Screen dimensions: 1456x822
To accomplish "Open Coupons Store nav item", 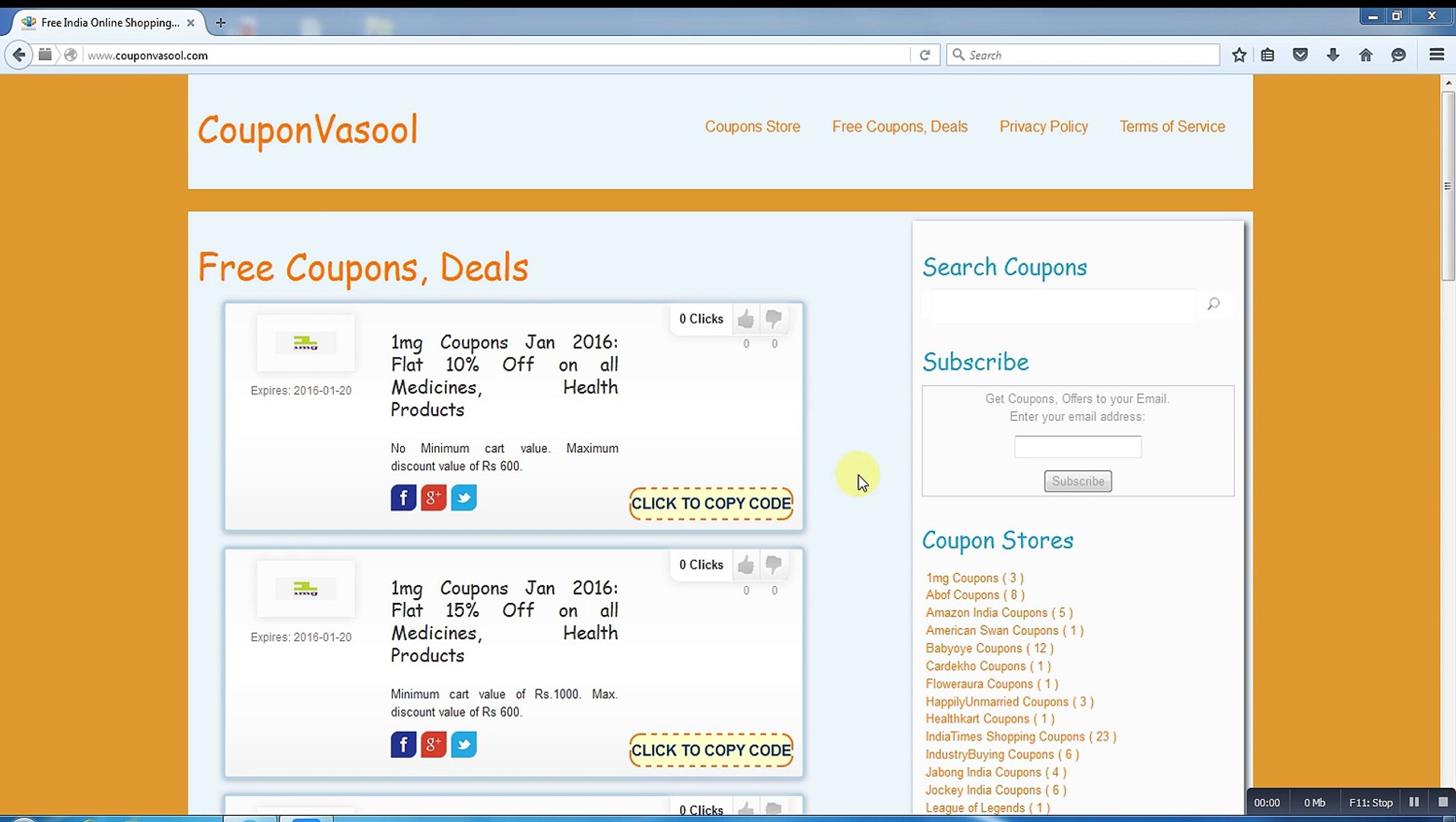I will point(752,126).
